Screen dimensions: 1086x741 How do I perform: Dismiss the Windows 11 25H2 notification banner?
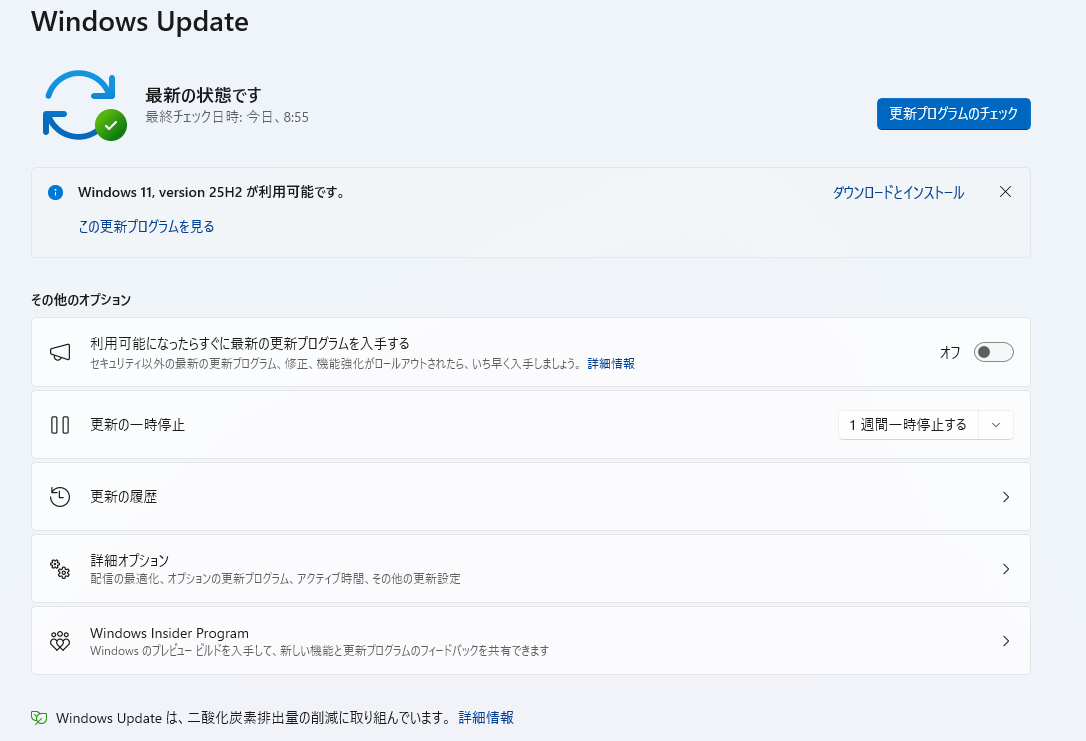pyautogui.click(x=1006, y=192)
